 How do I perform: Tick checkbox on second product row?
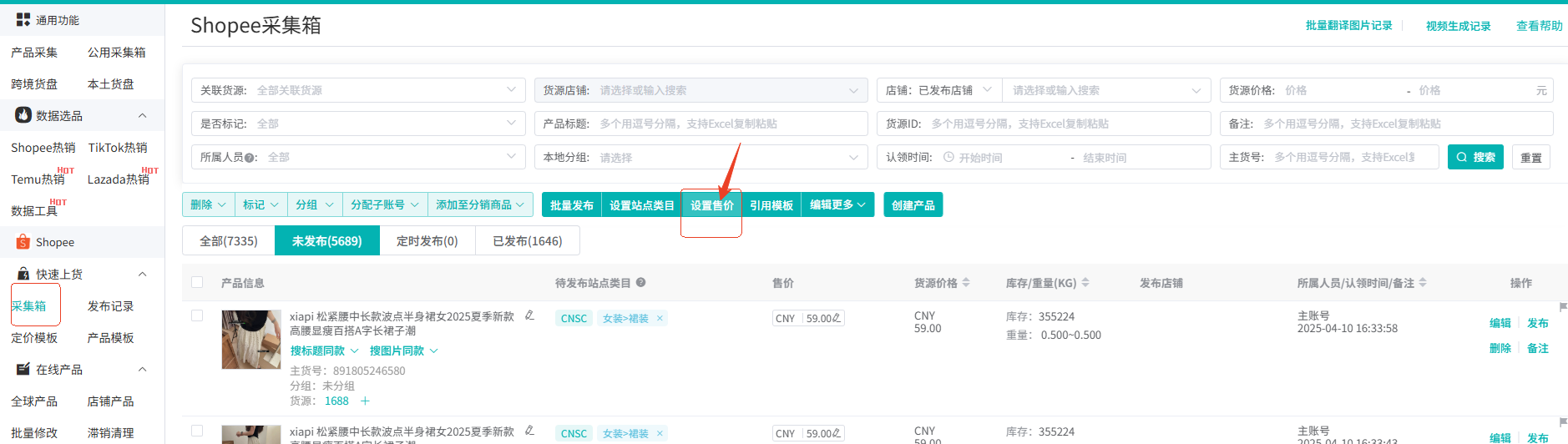pos(197,431)
